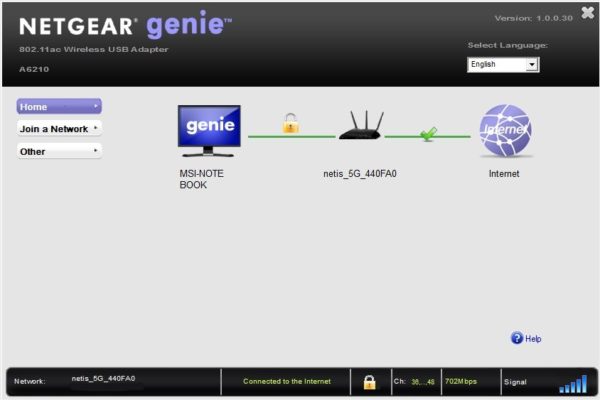
Task: Click 'Connected to the Internet' status text
Action: (x=287, y=381)
